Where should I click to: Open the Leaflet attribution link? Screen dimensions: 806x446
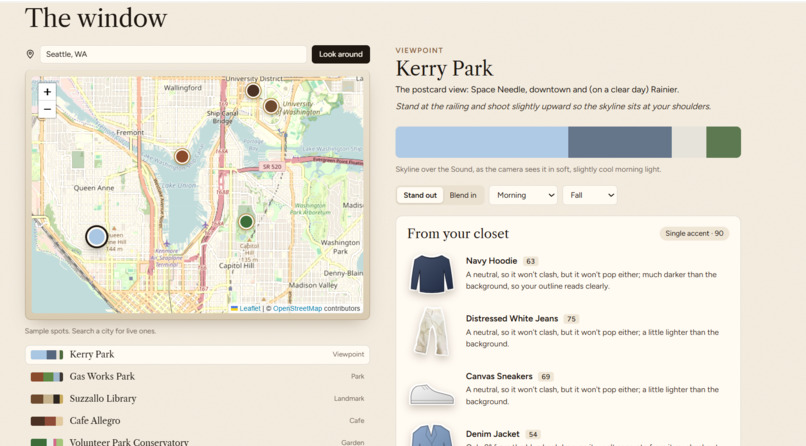click(250, 308)
